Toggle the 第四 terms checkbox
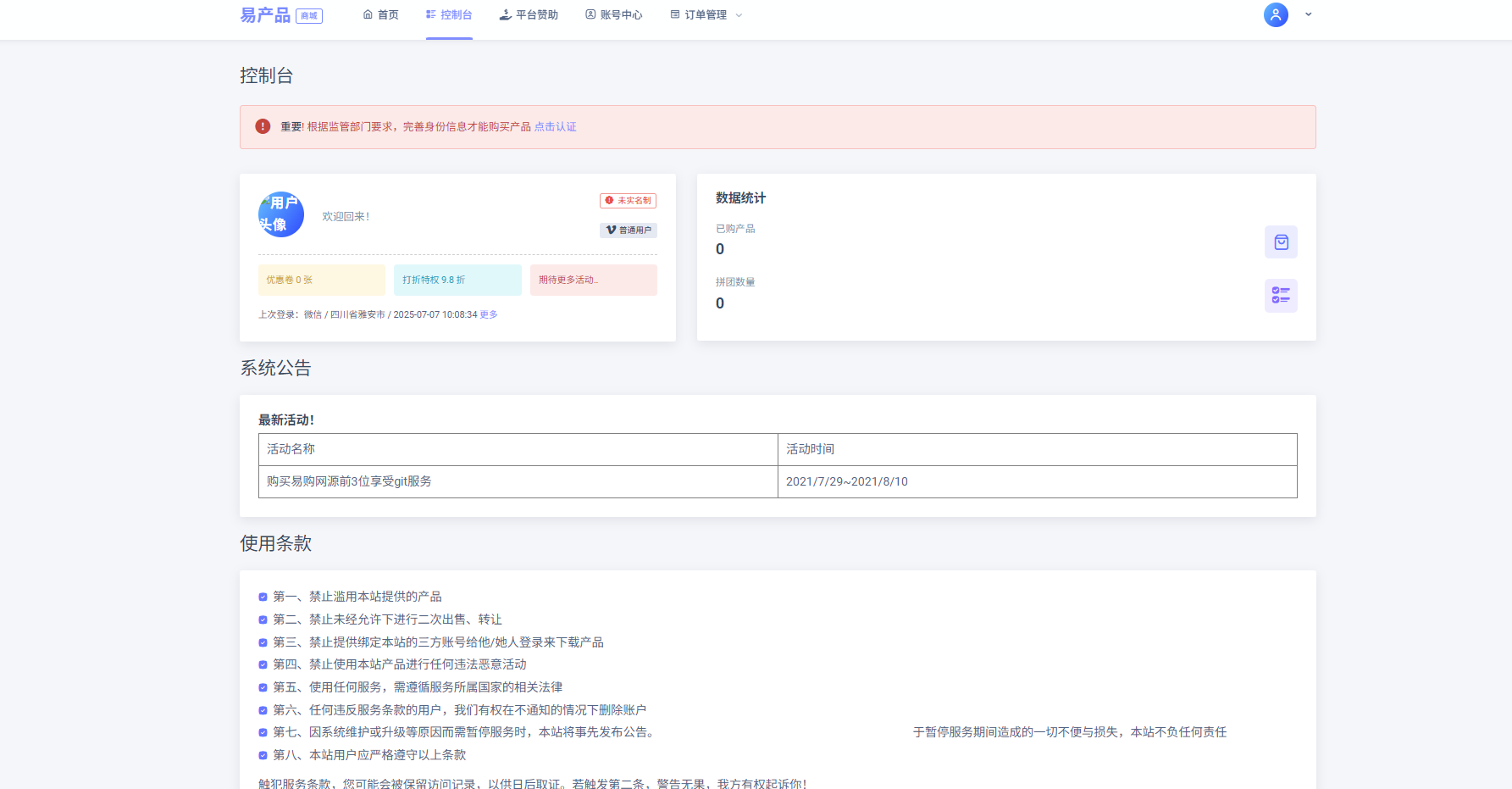Screen dimensions: 1512x789 (x=263, y=665)
